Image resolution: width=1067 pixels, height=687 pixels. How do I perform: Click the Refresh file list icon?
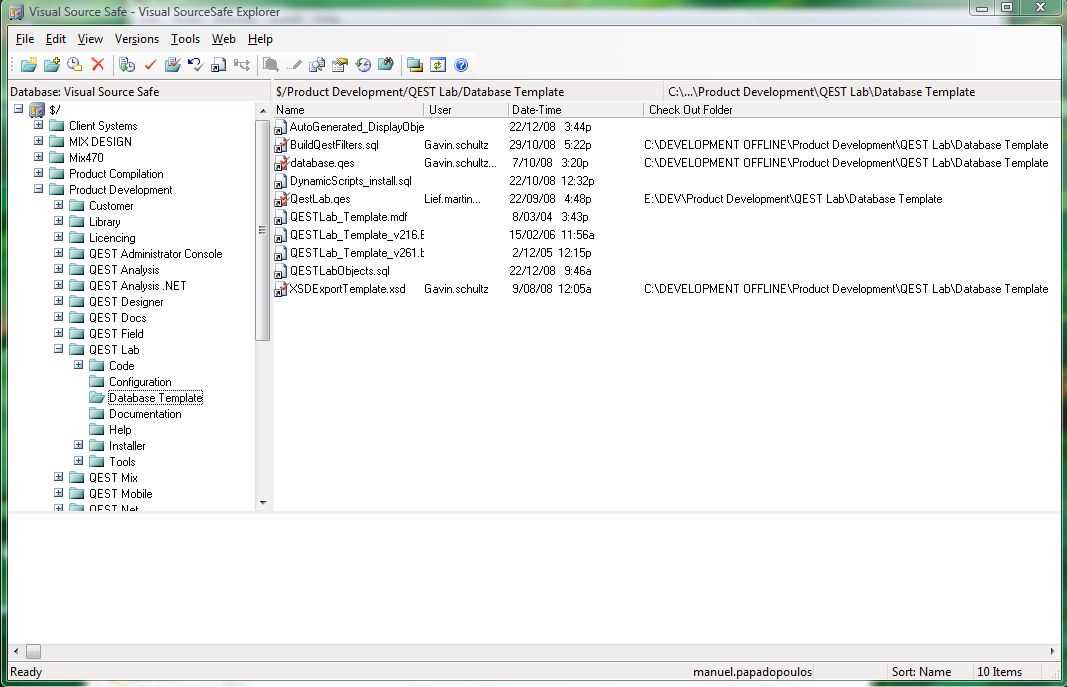click(x=438, y=65)
